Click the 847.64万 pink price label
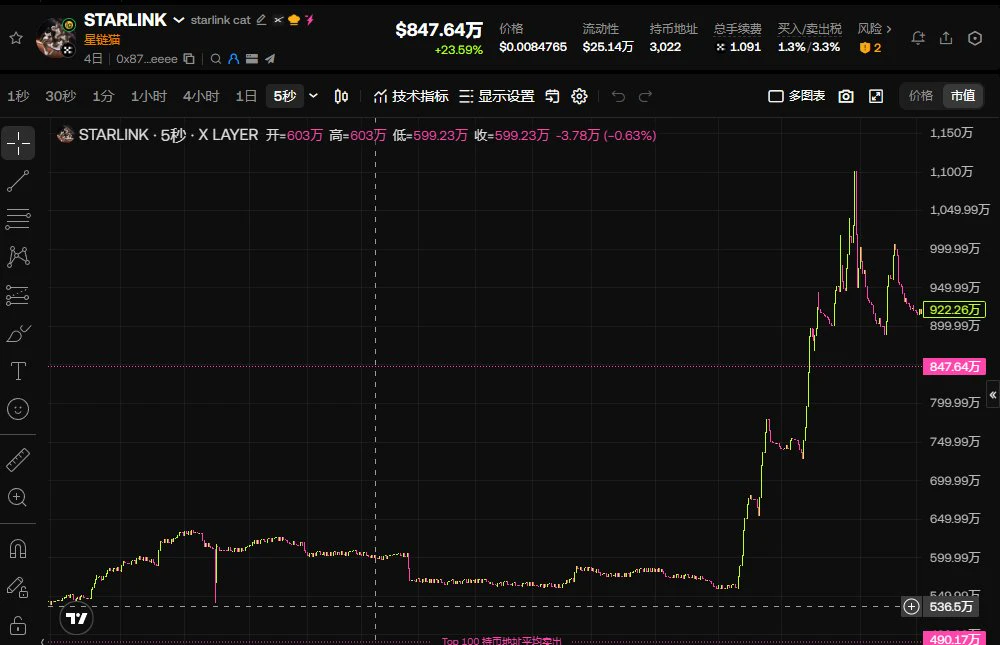Viewport: 1000px width, 645px height. [x=954, y=366]
